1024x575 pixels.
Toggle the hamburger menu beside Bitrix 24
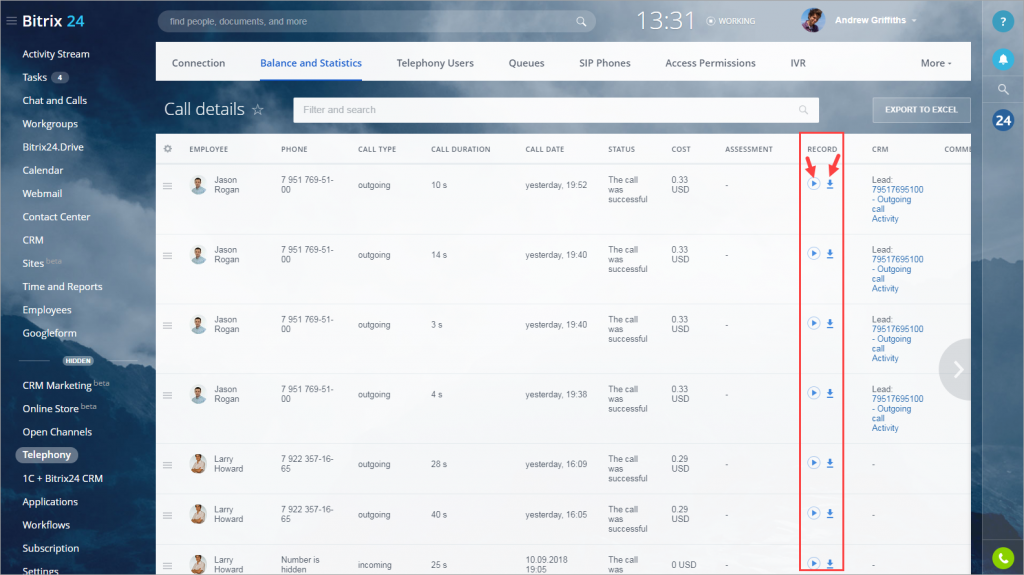[11, 21]
